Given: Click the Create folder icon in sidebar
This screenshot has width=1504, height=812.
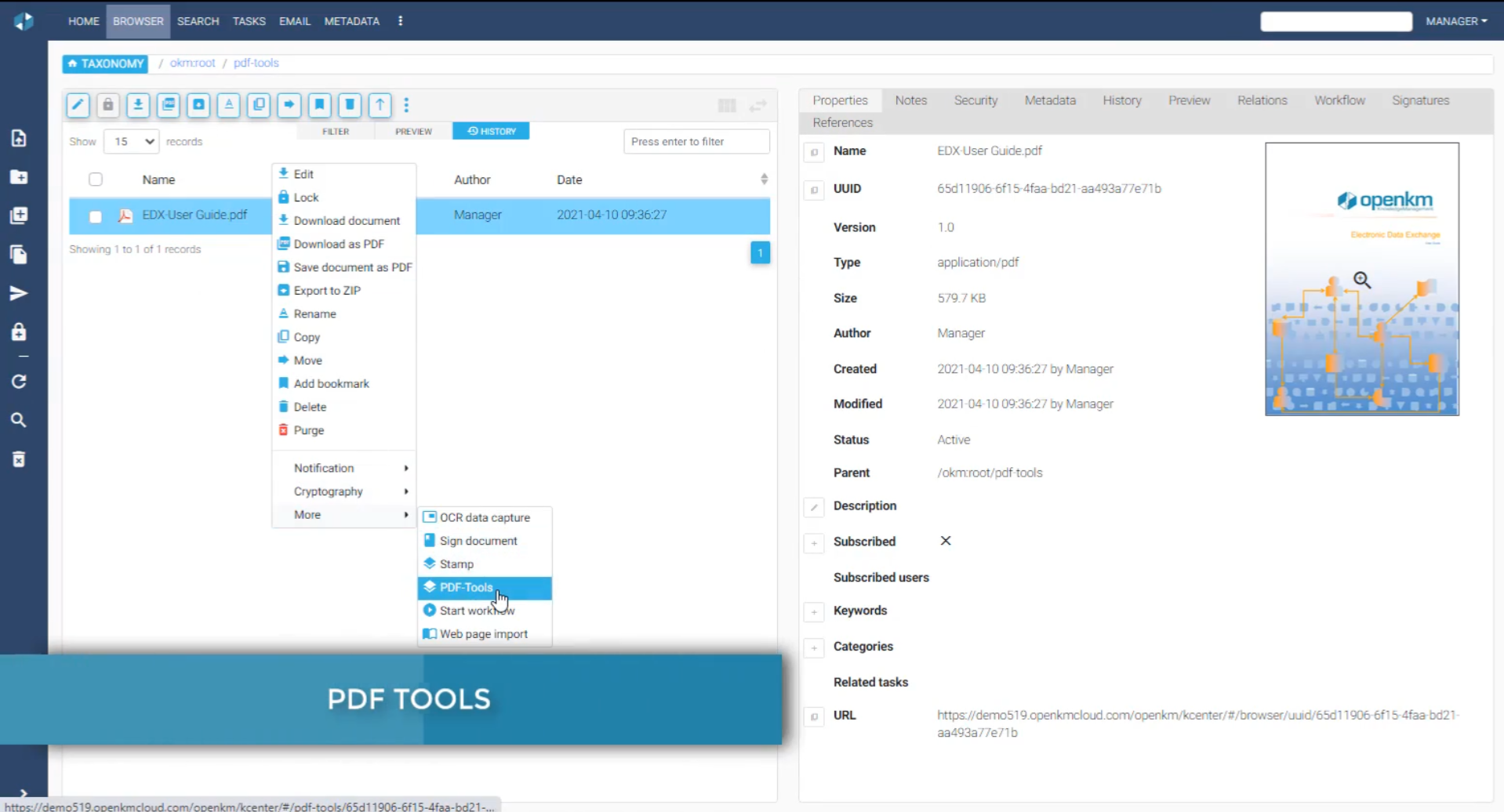Looking at the screenshot, I should (x=19, y=177).
